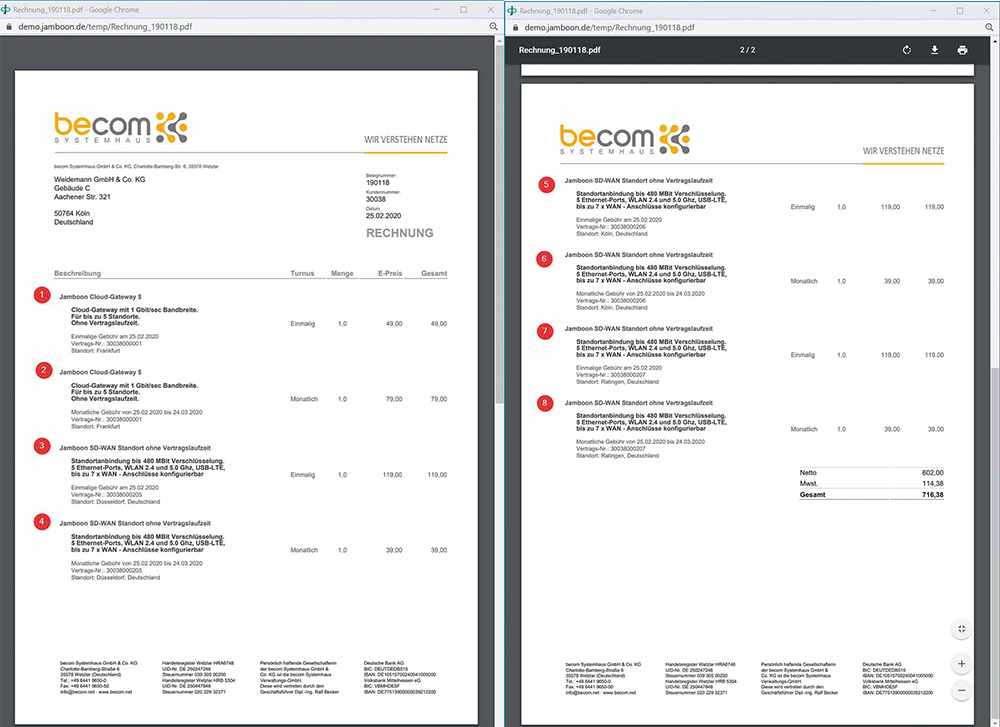Click the text 50764 Köln

pos(72,214)
